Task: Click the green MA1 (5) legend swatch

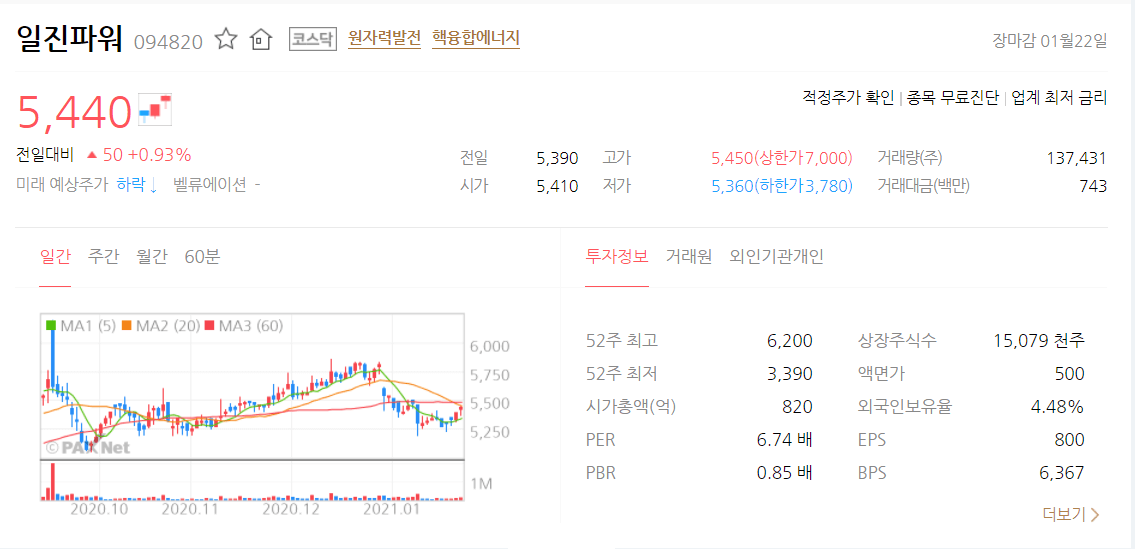Action: [x=51, y=326]
